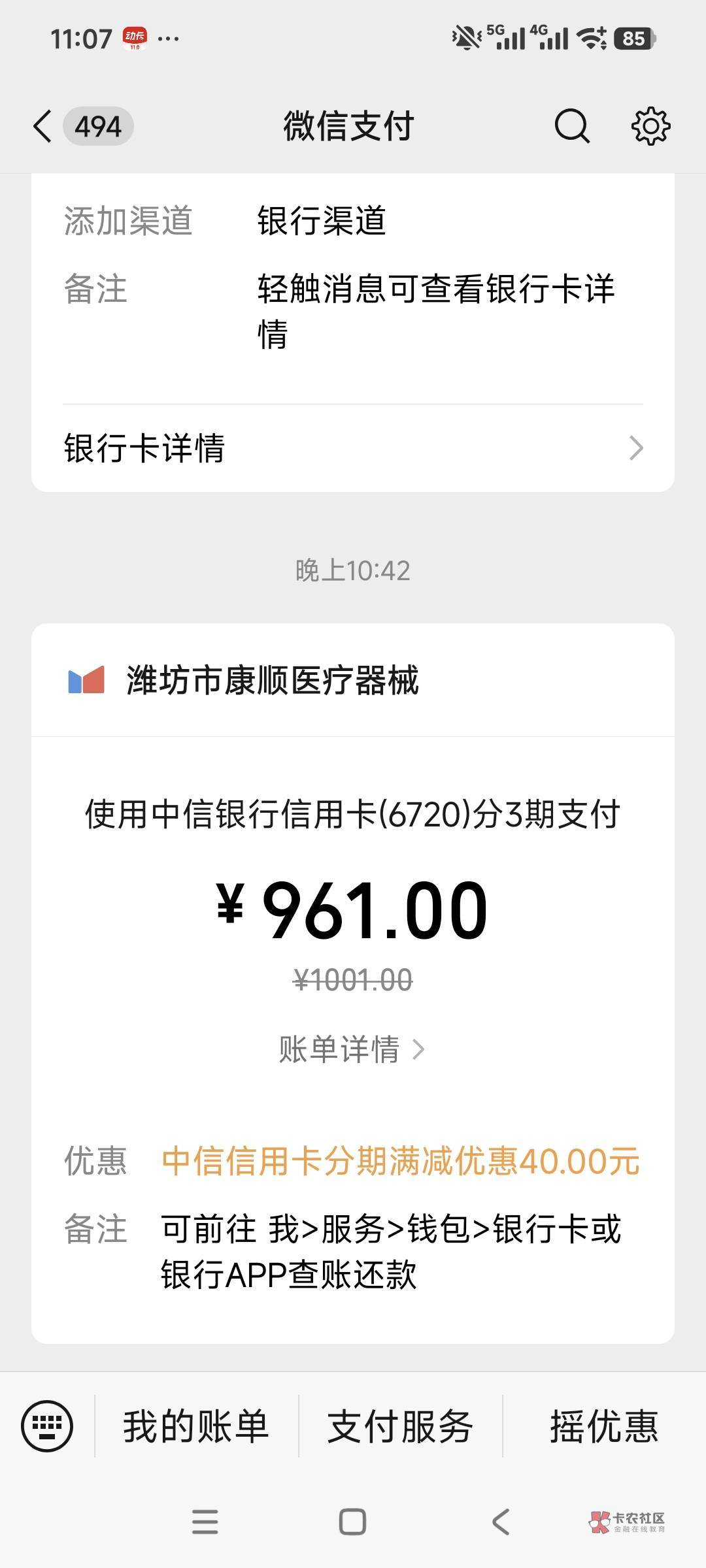Tap the 潍坊市康顺医疗器械 merchant logo
The image size is (706, 1568).
(x=86, y=680)
